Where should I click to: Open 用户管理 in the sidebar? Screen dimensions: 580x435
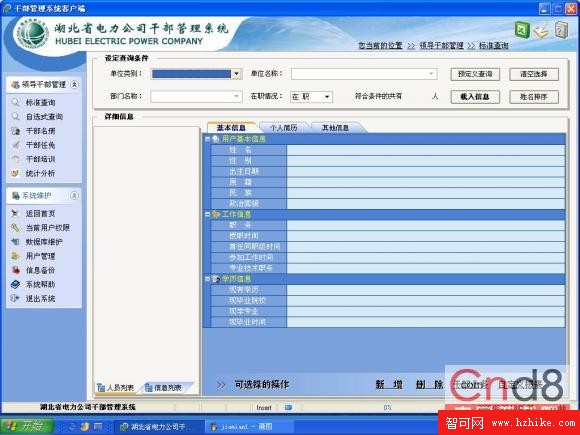point(40,256)
